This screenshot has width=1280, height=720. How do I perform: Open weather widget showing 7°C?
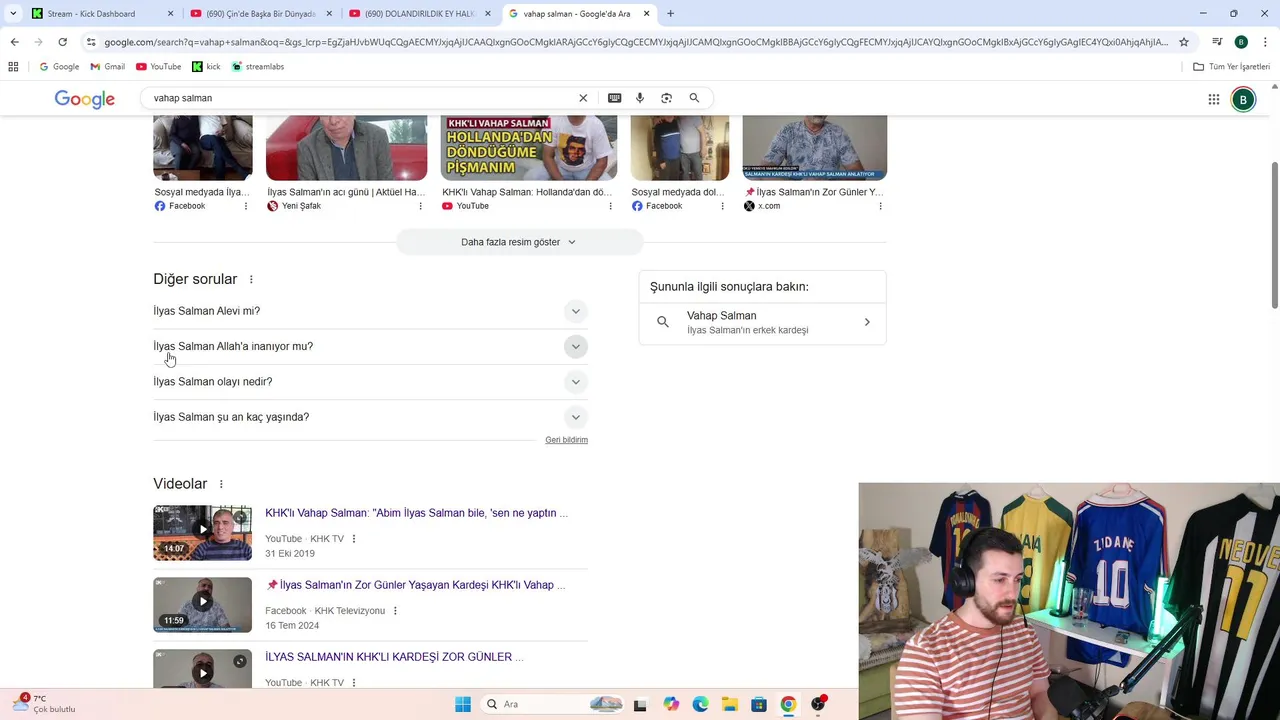click(43, 704)
